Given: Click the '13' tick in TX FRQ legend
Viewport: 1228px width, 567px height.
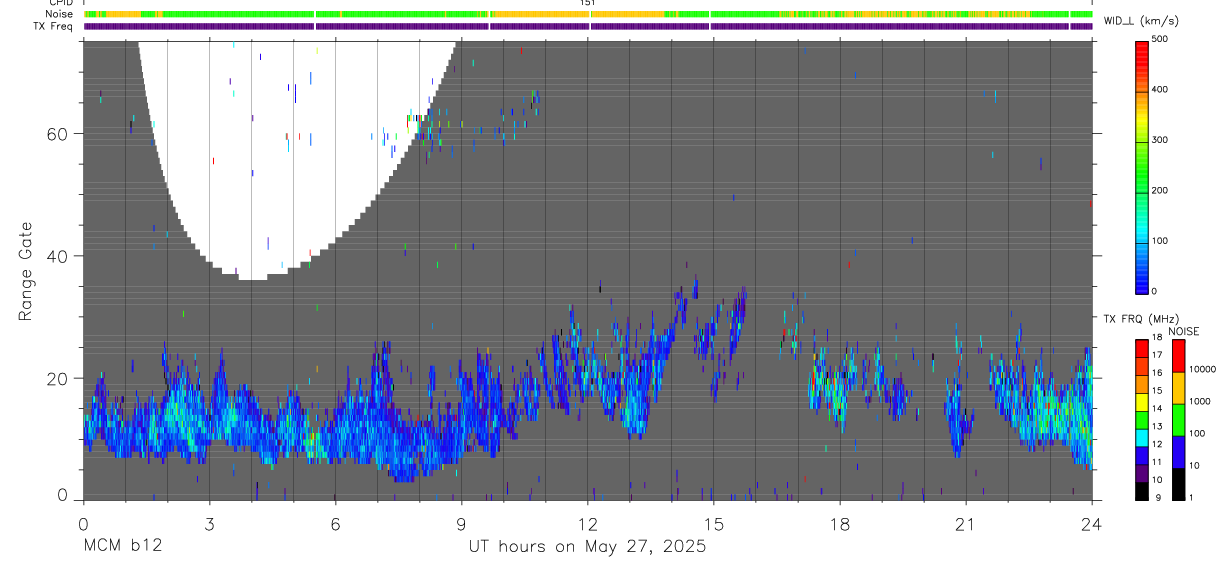Looking at the screenshot, I should (x=1157, y=427).
